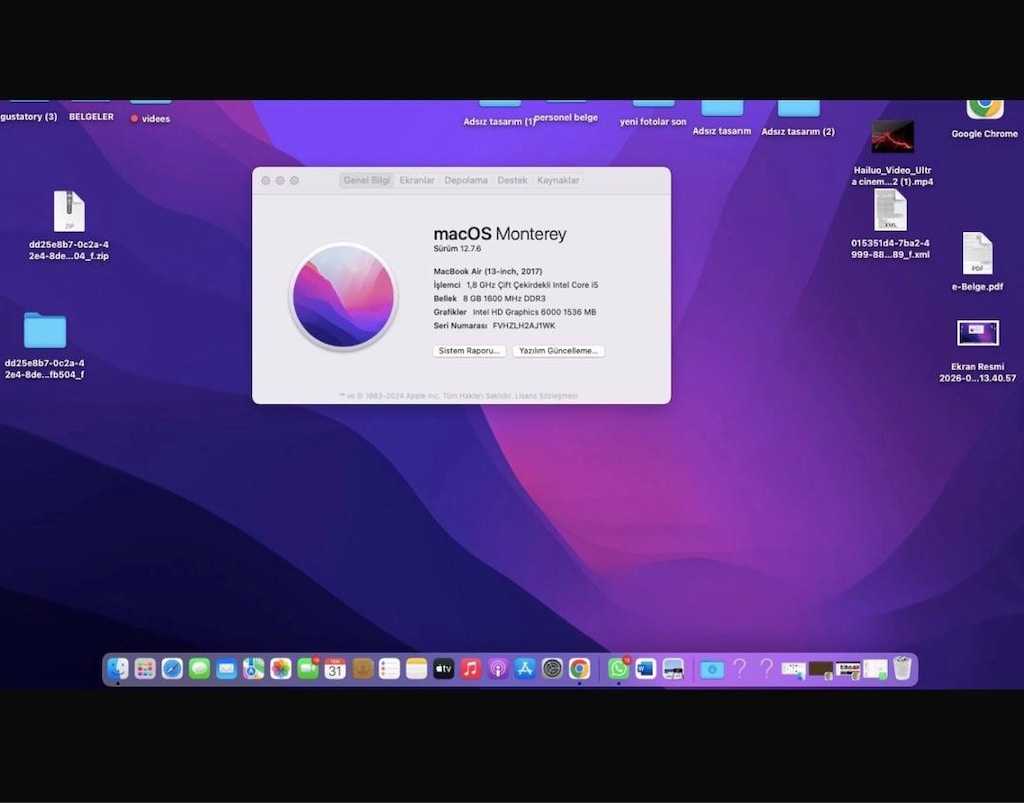Open the Lisans Sözleşmesi link
Image resolution: width=1024 pixels, height=803 pixels.
[x=546, y=396]
